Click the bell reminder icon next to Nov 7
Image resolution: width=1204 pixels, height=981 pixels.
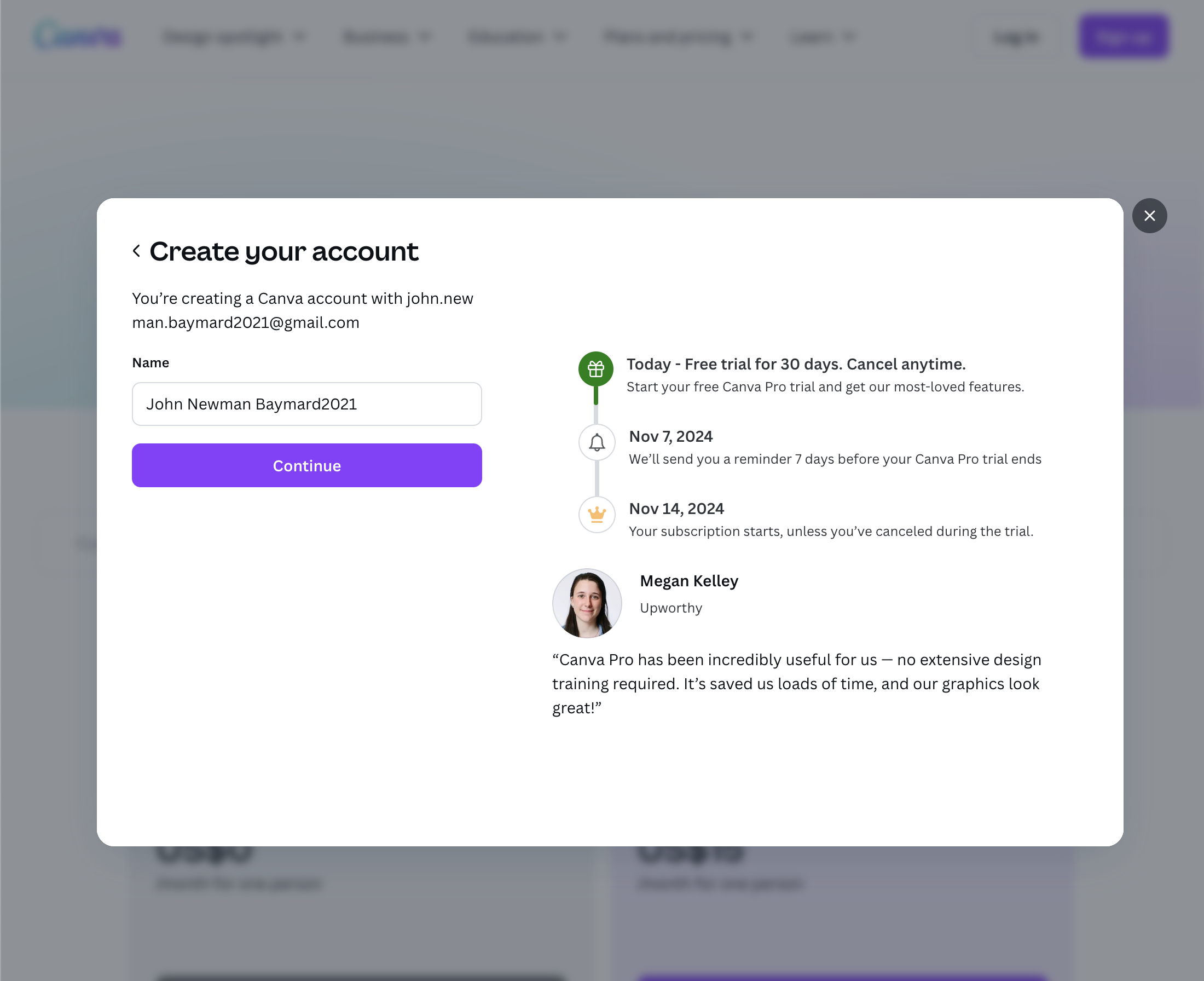596,442
